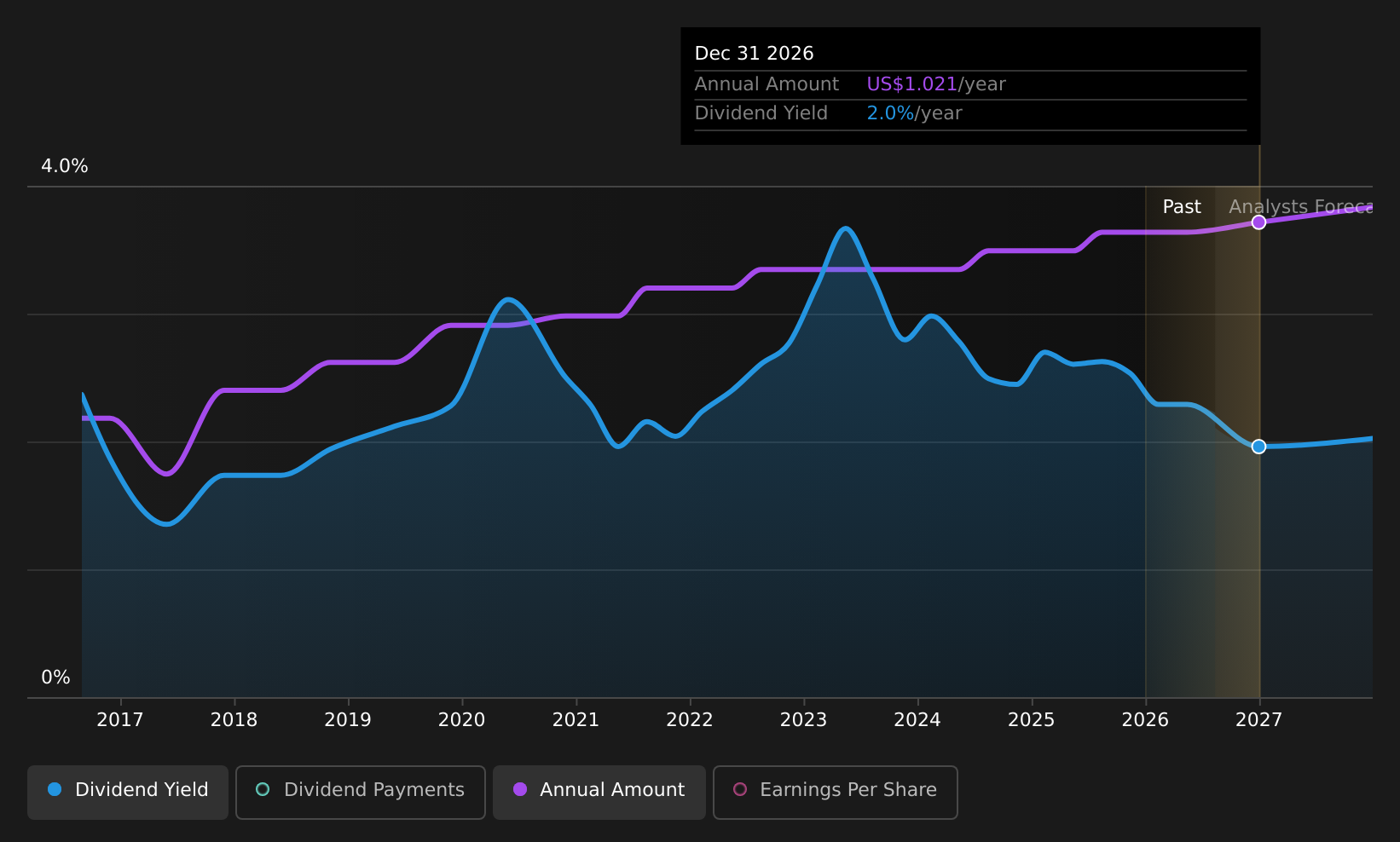Viewport: 1400px width, 842px height.
Task: Toggle the Annual Amount series
Action: 599,793
